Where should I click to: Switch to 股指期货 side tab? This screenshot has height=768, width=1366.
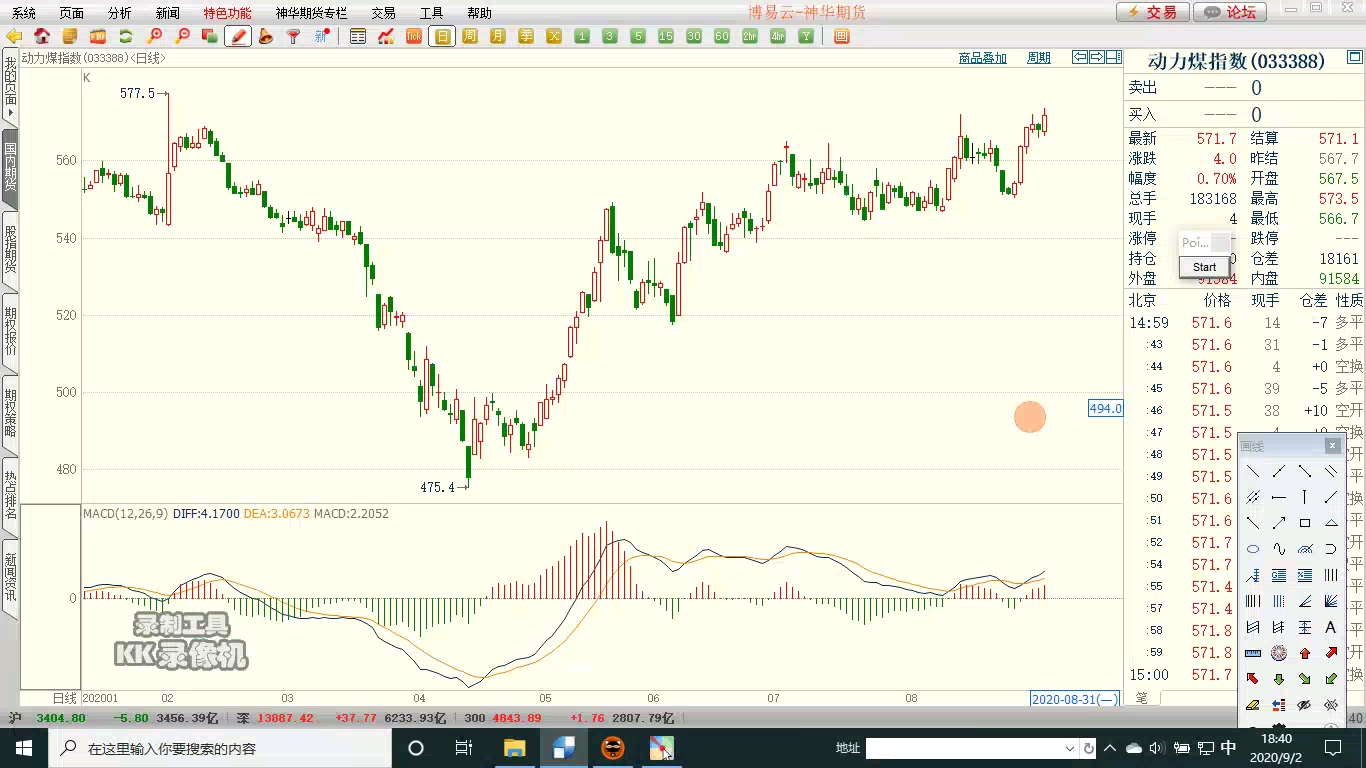(10, 249)
